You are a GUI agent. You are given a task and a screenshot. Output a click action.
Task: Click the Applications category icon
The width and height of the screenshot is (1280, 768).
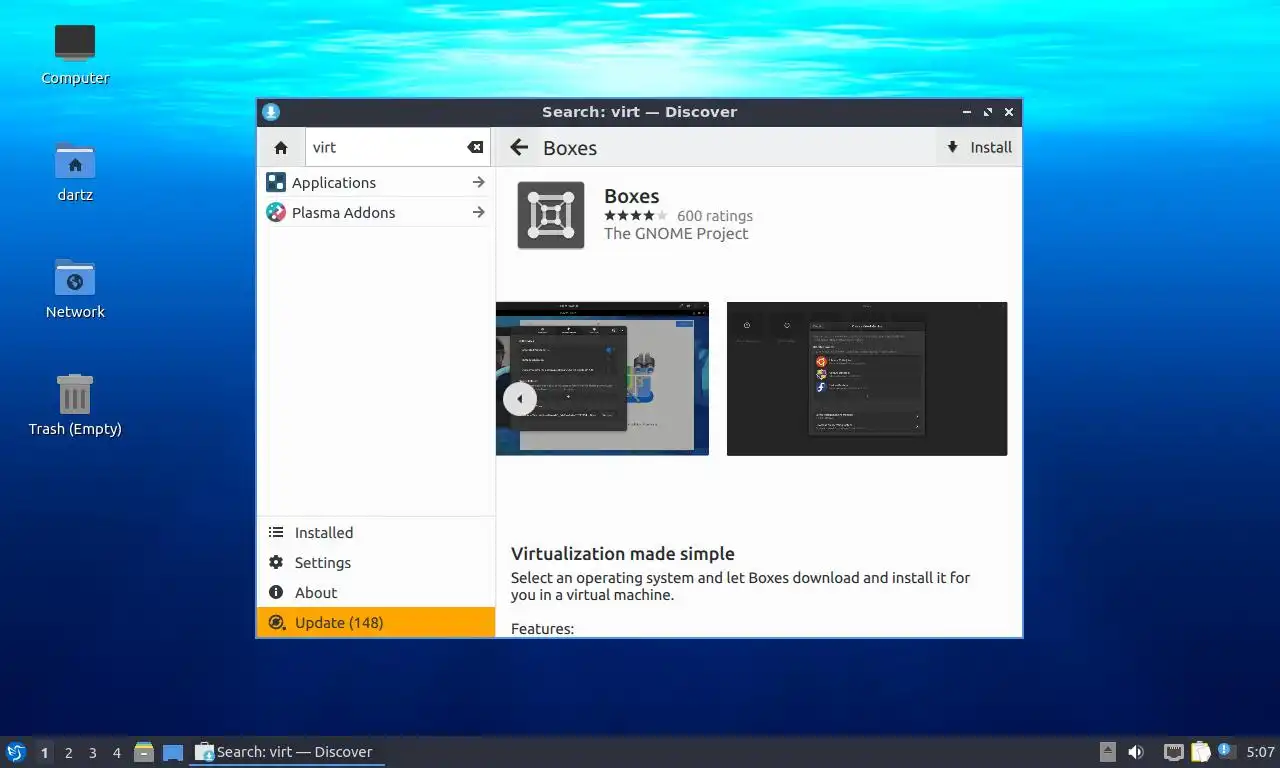276,182
